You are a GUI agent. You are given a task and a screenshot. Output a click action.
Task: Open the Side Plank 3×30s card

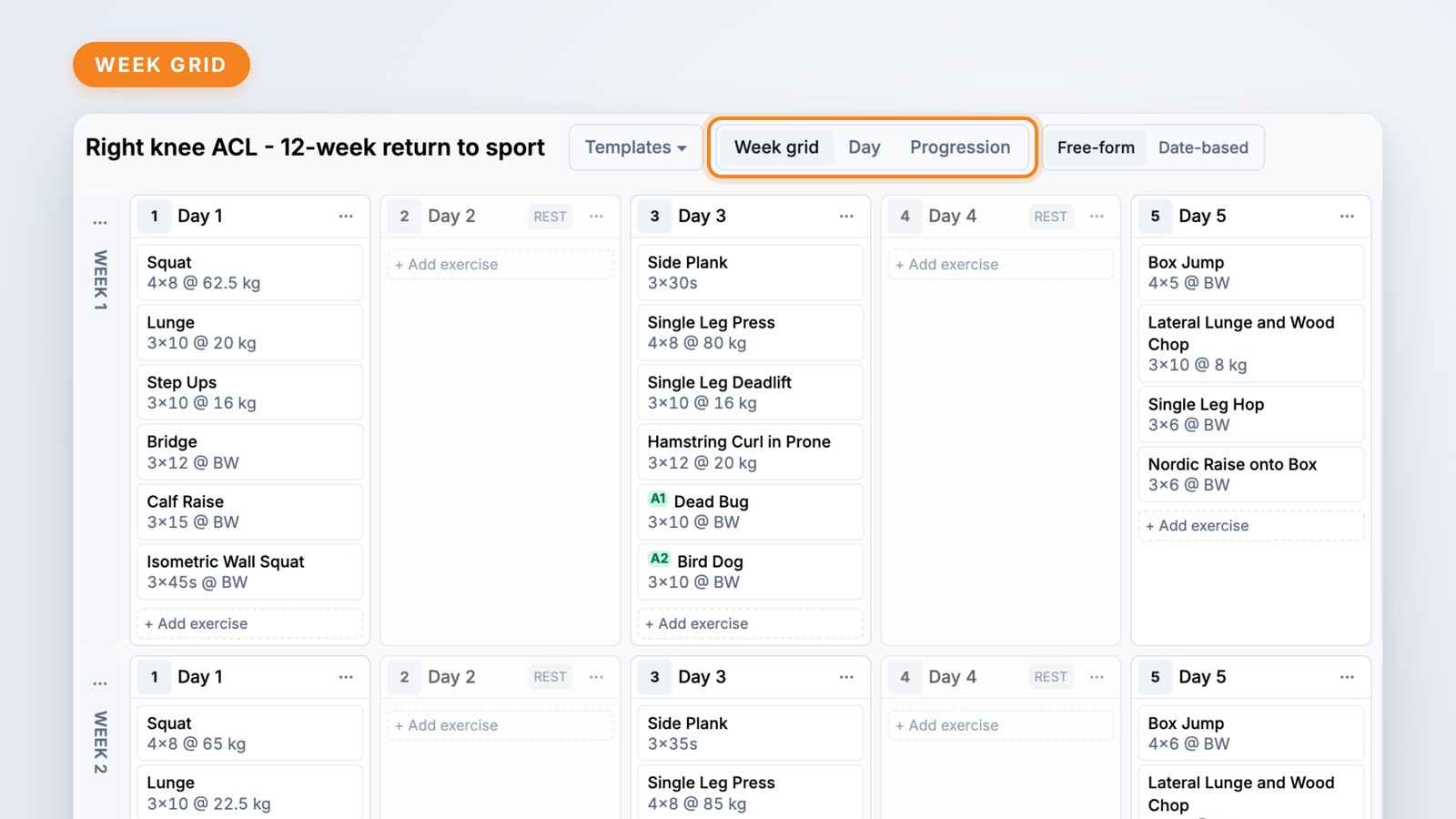pyautogui.click(x=751, y=272)
